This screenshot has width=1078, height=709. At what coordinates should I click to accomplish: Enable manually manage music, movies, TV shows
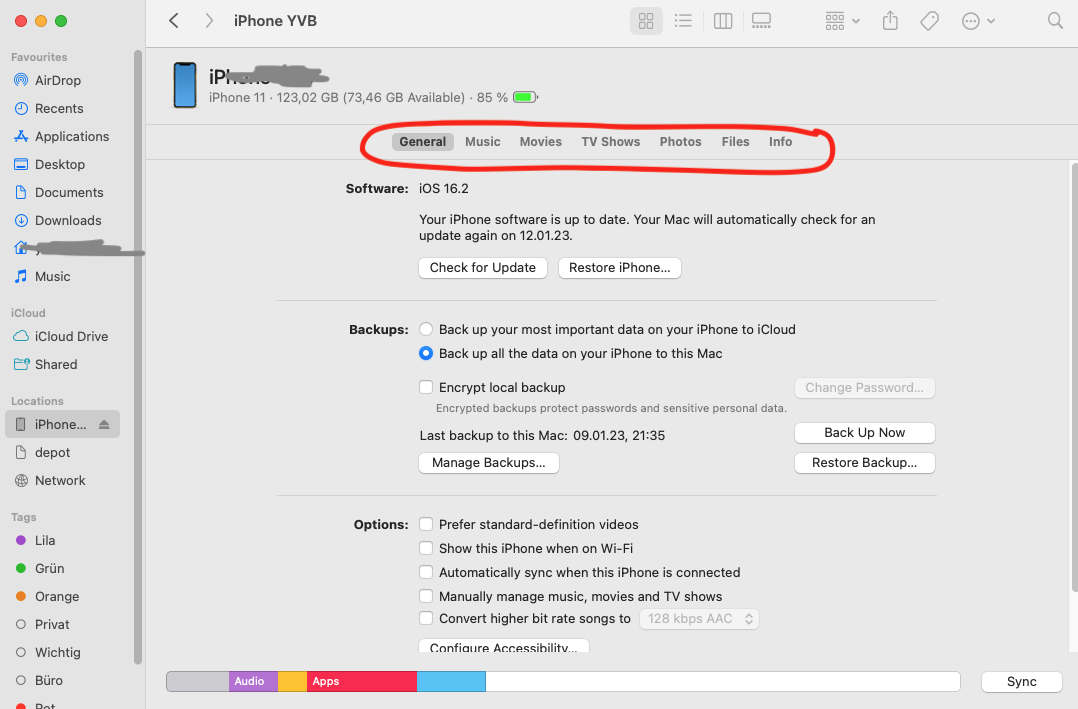point(426,596)
